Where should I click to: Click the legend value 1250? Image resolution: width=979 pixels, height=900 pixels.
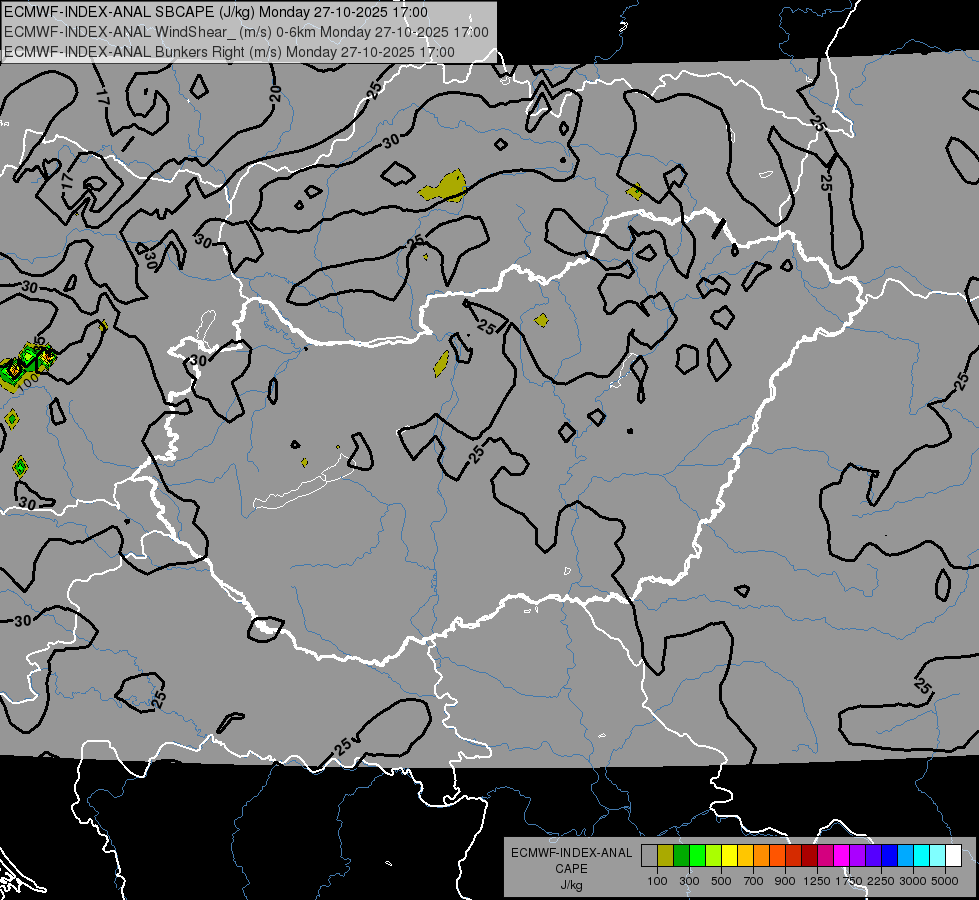[817, 881]
